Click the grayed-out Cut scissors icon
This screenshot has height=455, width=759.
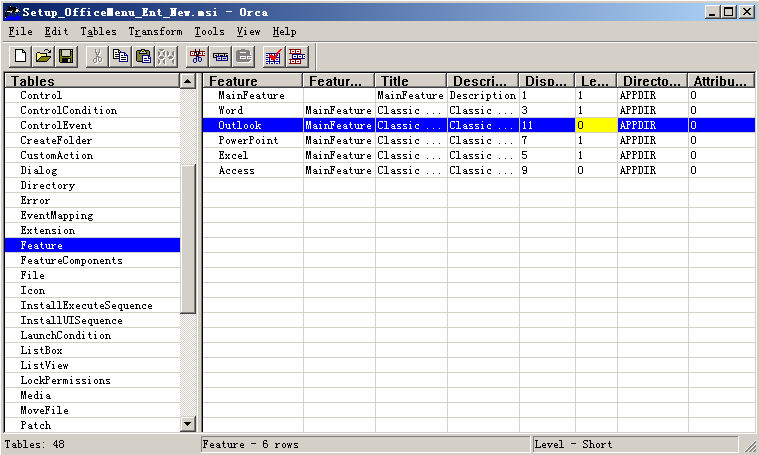coord(97,57)
